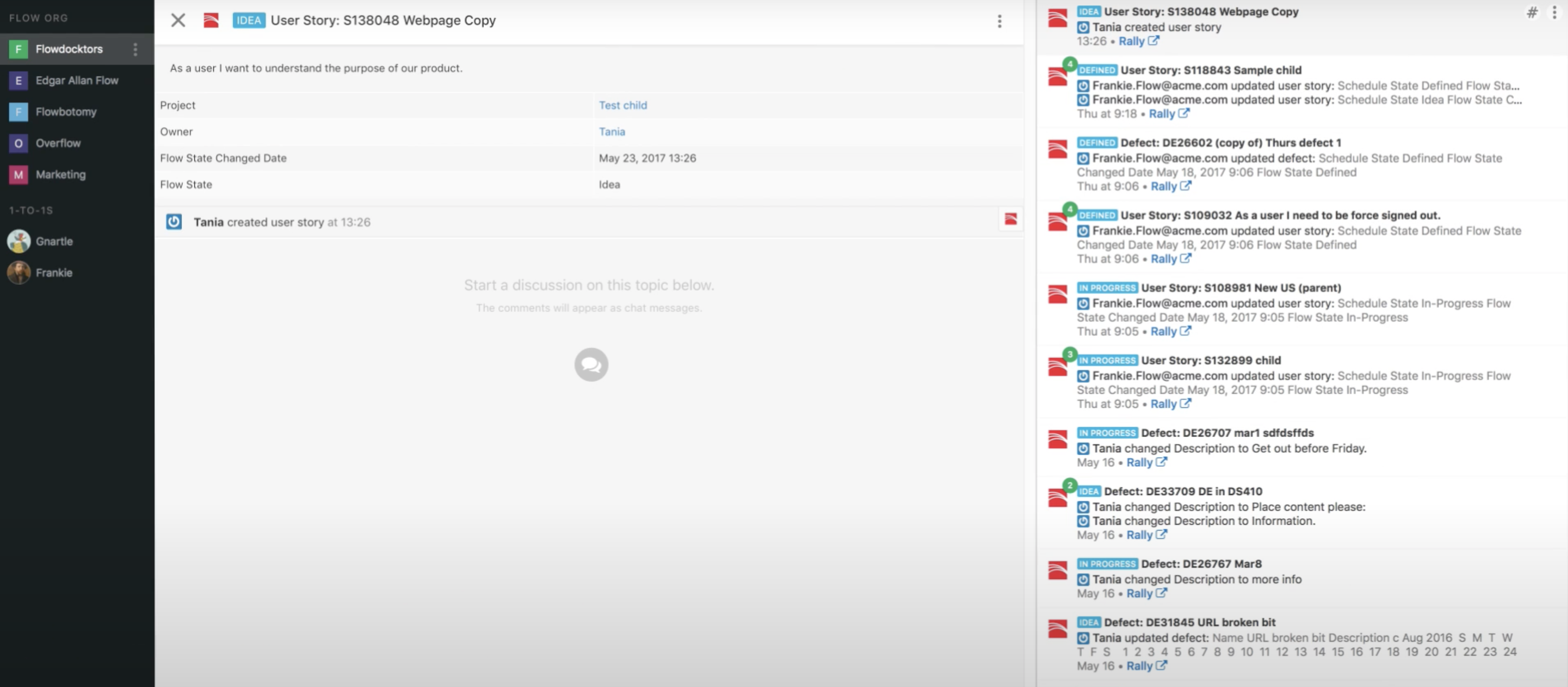
Task: Open Test child project link
Action: point(622,105)
